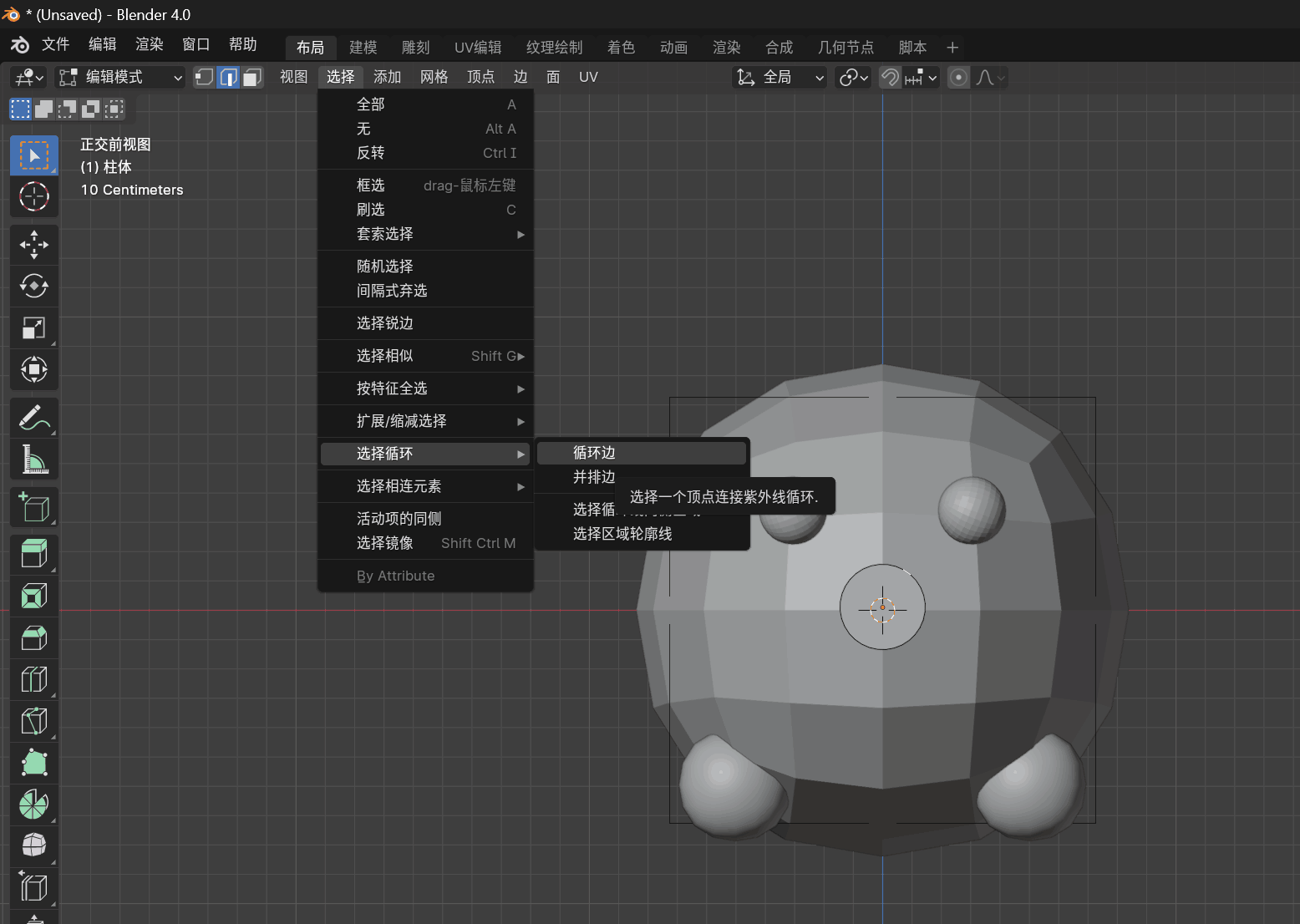Pick the Bevel tool
Image resolution: width=1300 pixels, height=924 pixels.
pyautogui.click(x=33, y=638)
